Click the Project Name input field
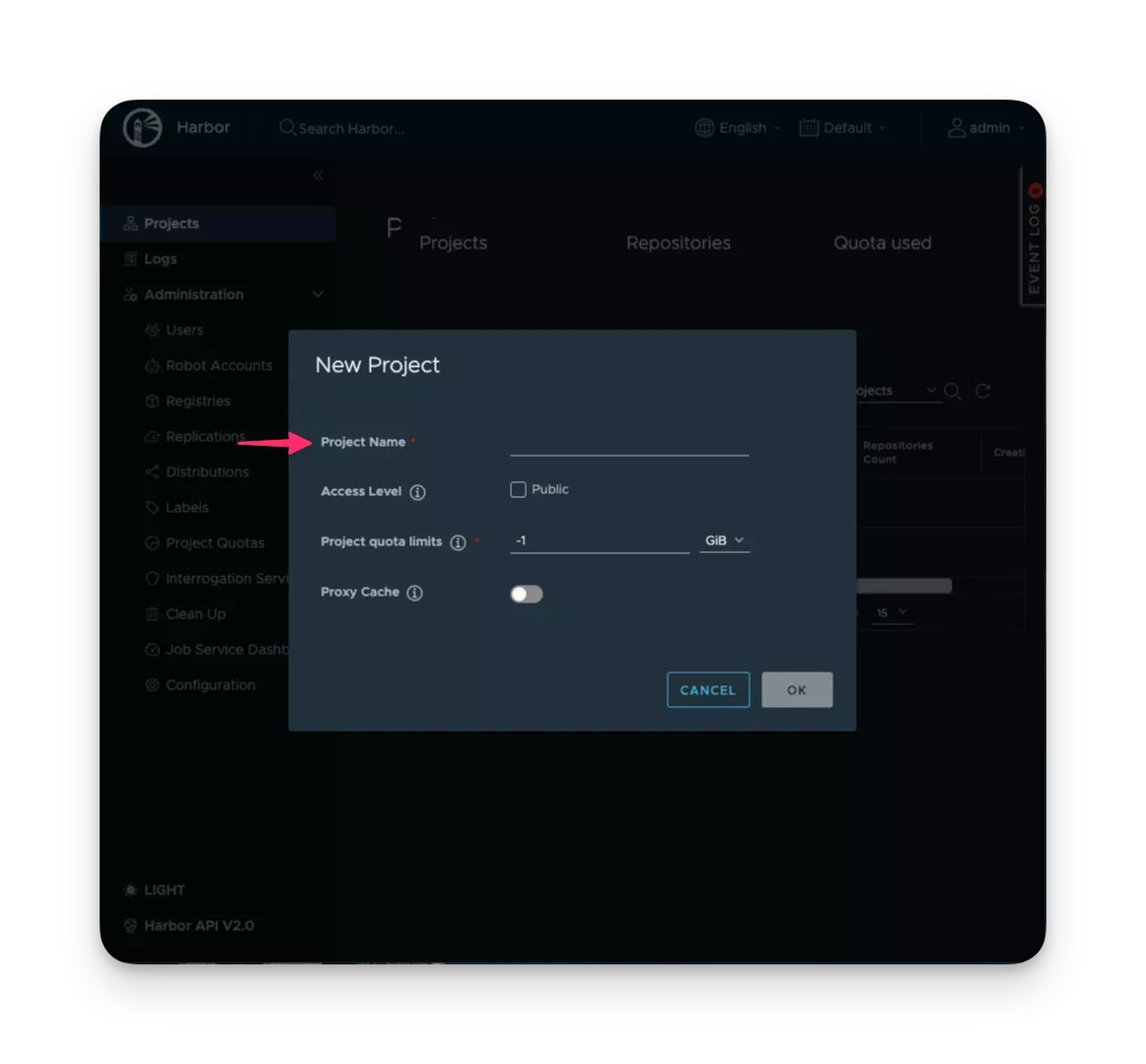Image resolution: width=1146 pixels, height=1064 pixels. pyautogui.click(x=628, y=449)
